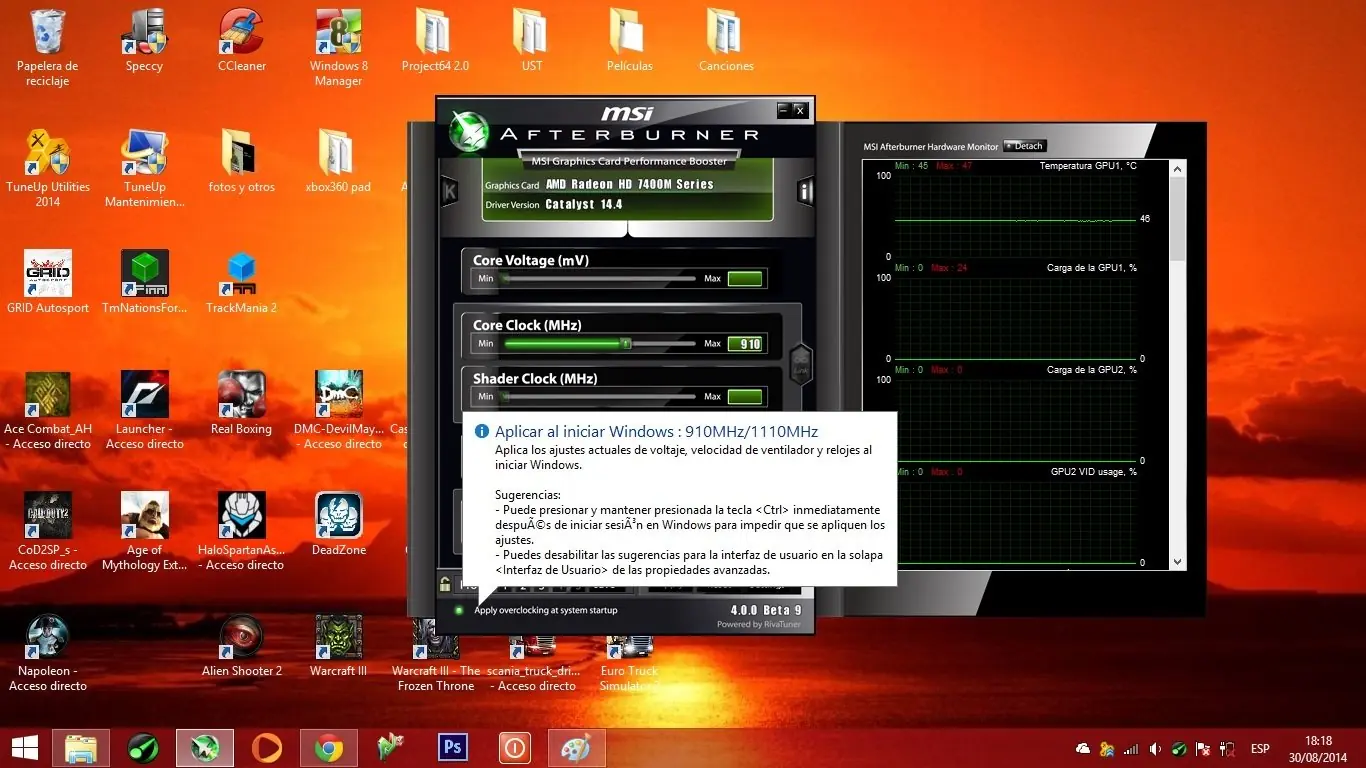Select the Películas folder
1366x768 pixels.
(629, 41)
